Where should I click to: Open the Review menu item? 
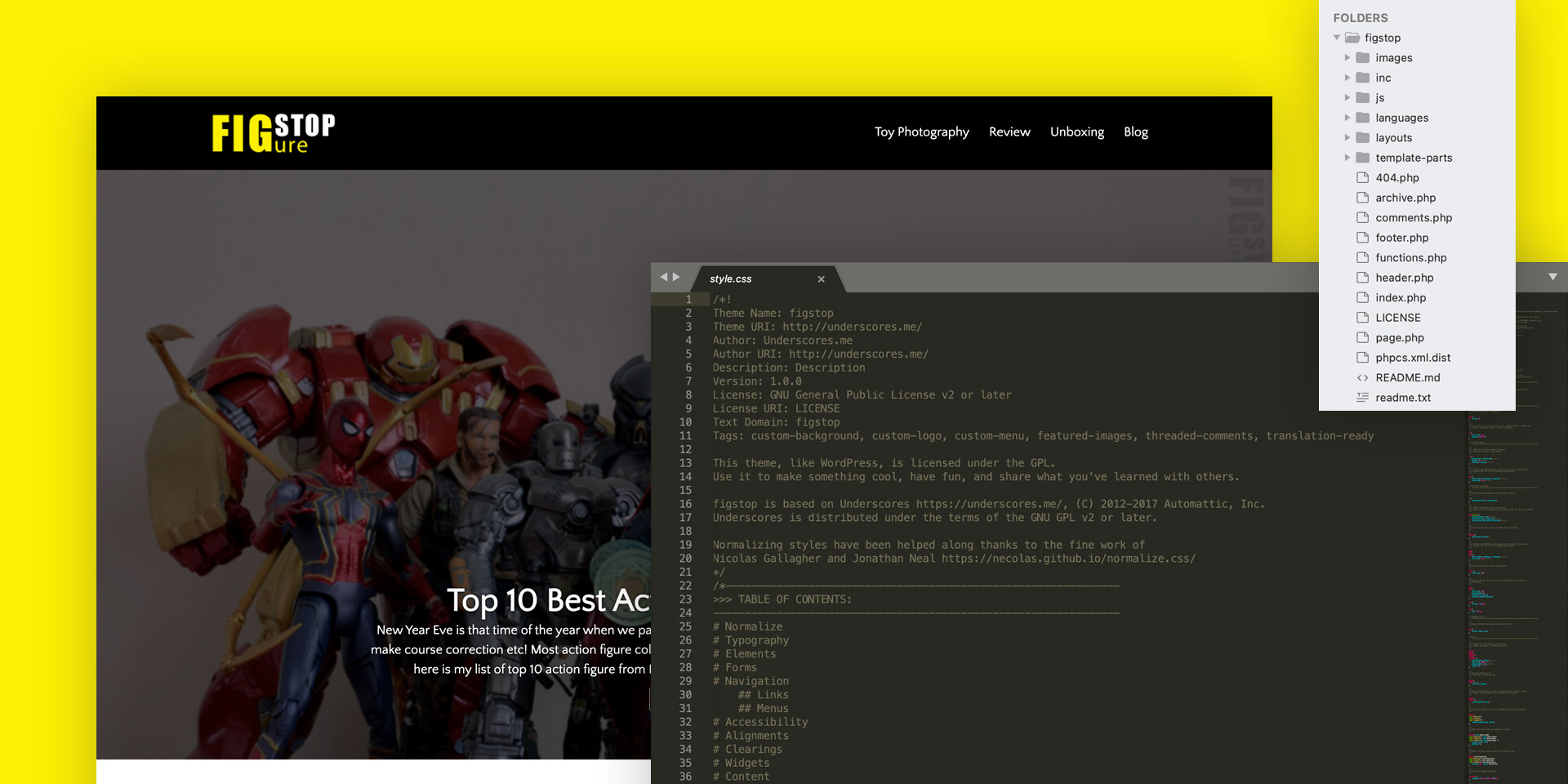click(x=1009, y=131)
